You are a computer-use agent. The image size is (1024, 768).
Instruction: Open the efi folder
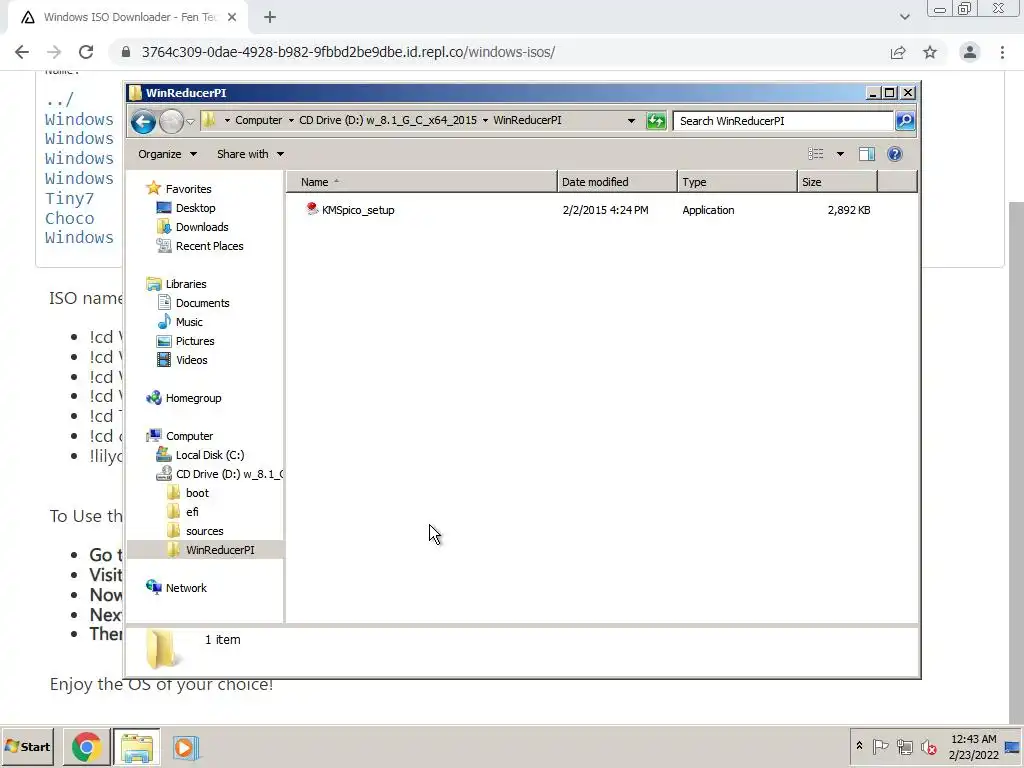tap(192, 512)
